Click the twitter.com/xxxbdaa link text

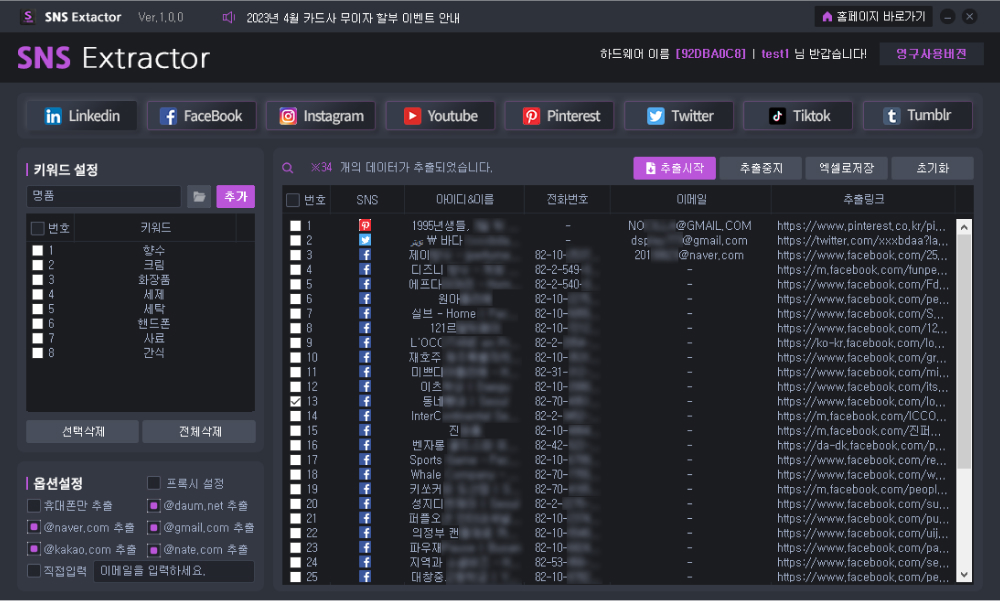(x=862, y=240)
